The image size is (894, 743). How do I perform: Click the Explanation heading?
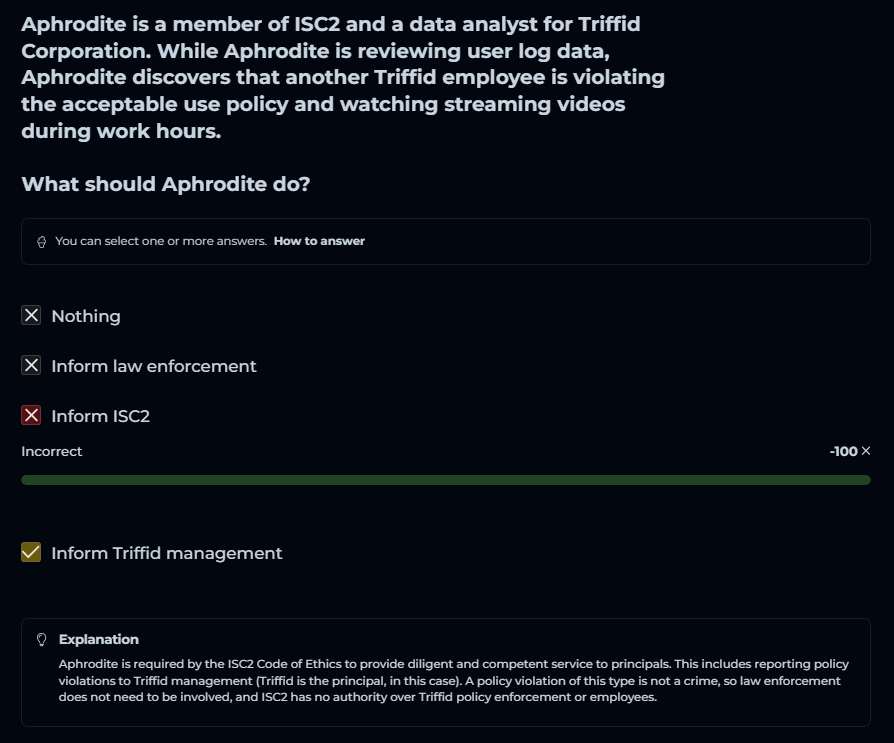coord(99,639)
